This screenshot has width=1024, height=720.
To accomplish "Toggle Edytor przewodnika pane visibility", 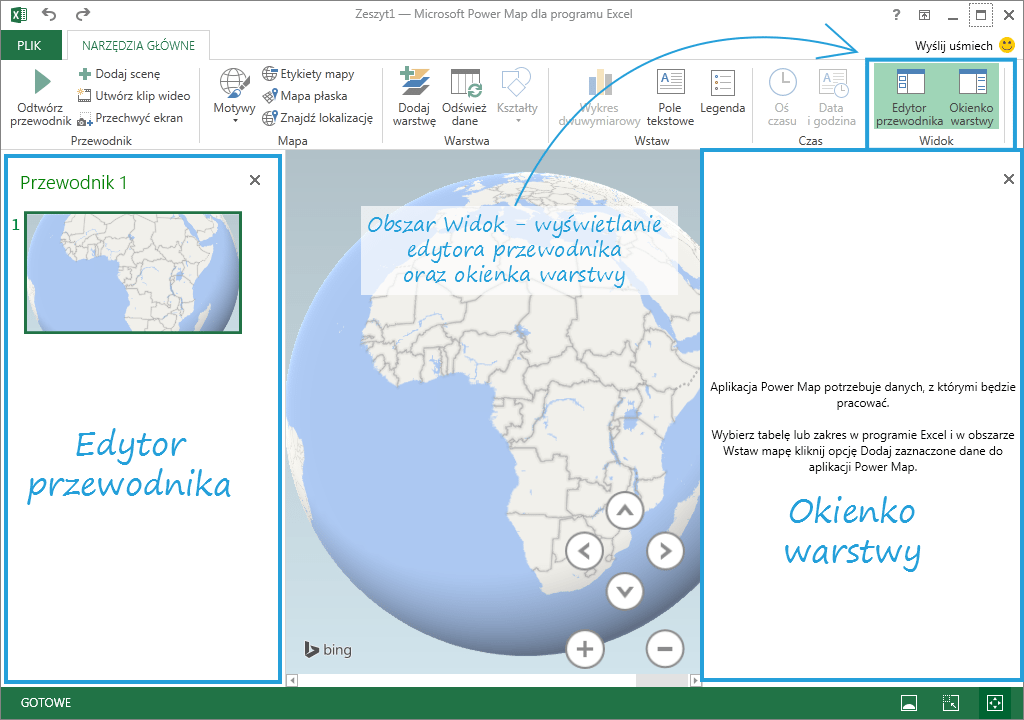I will (x=909, y=97).
